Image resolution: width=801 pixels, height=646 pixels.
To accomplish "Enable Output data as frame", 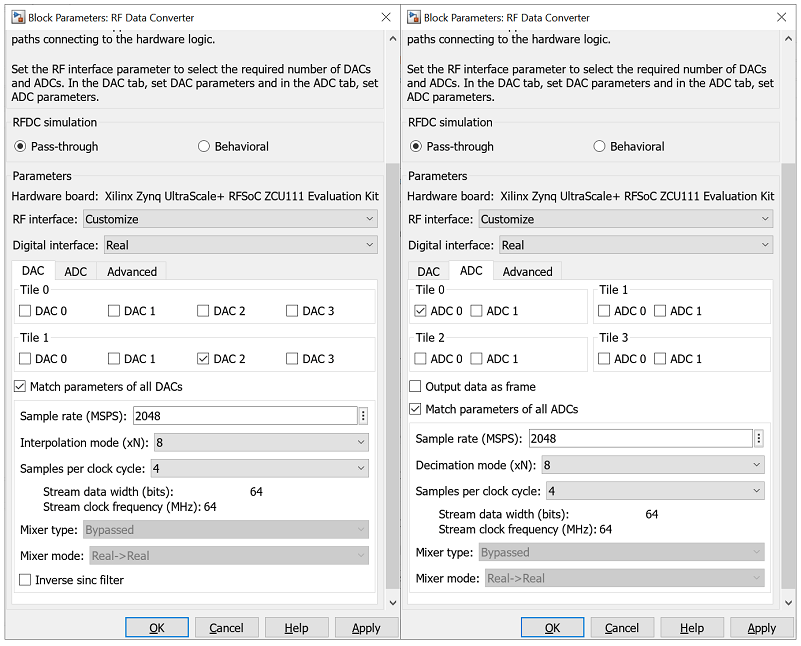I will [x=416, y=387].
